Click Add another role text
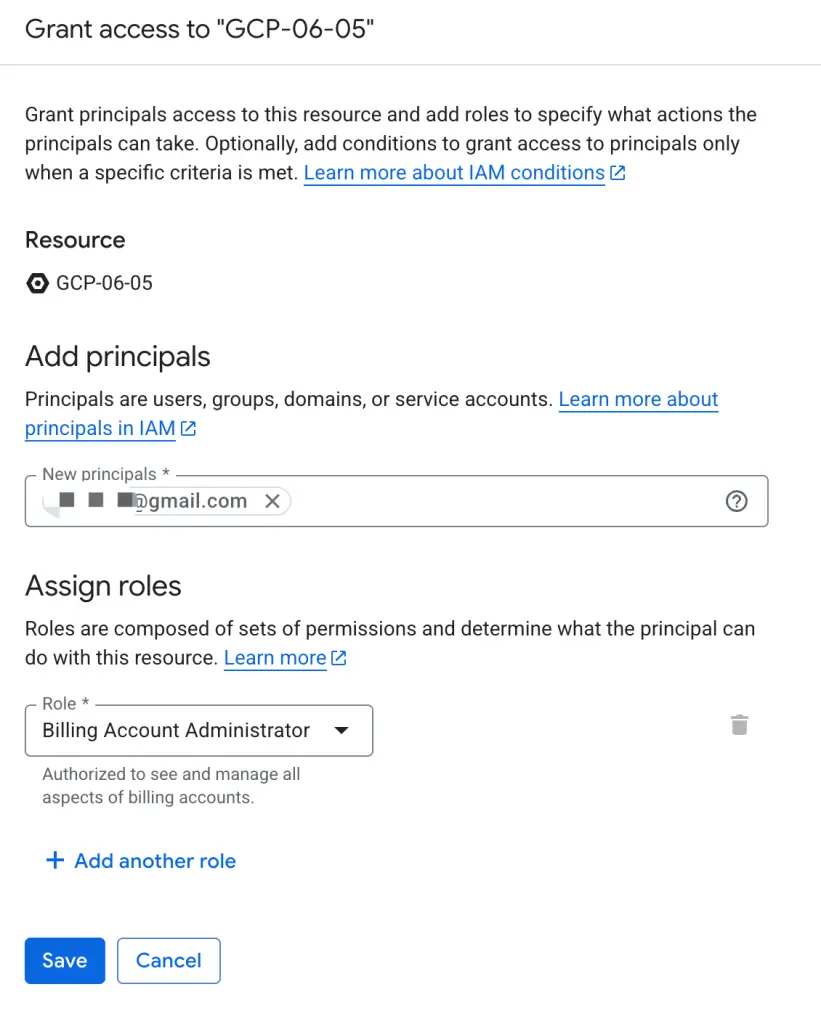Image resolution: width=821 pixels, height=1024 pixels. (x=155, y=860)
